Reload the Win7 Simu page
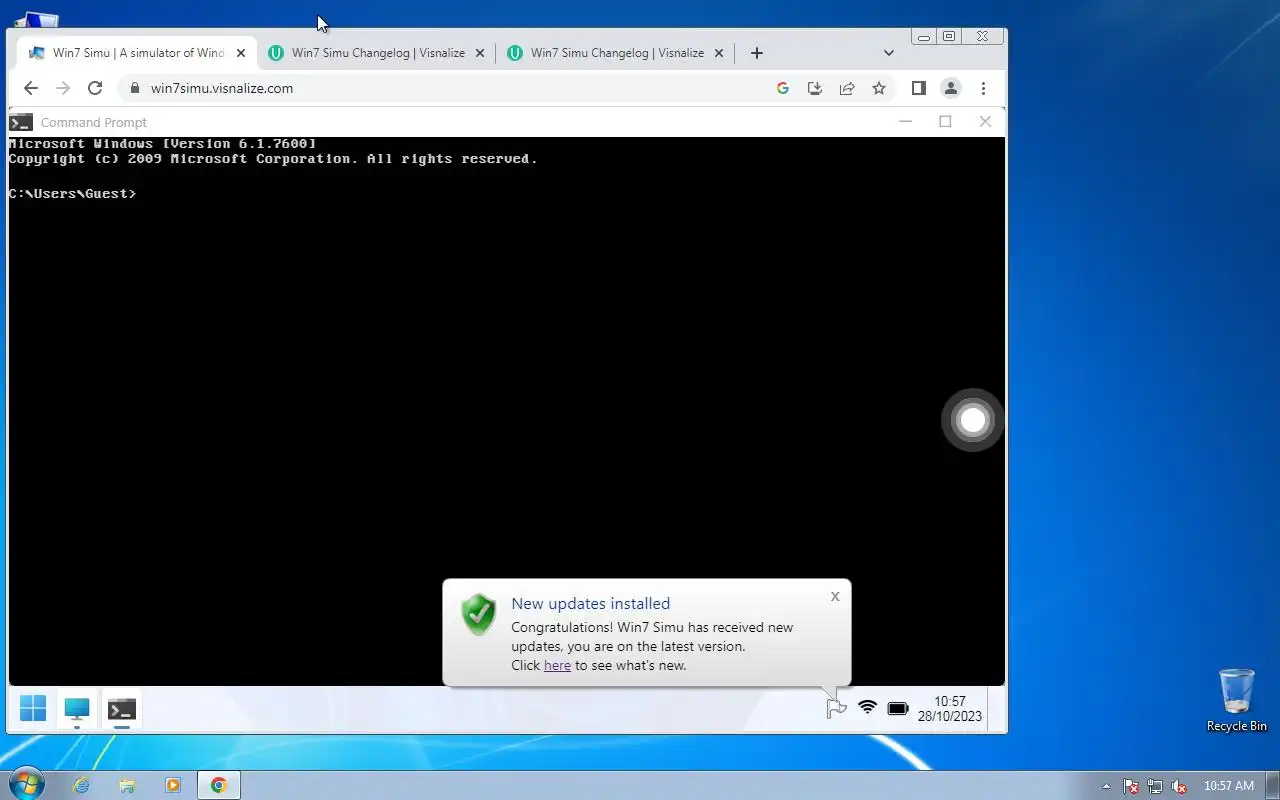 point(95,88)
